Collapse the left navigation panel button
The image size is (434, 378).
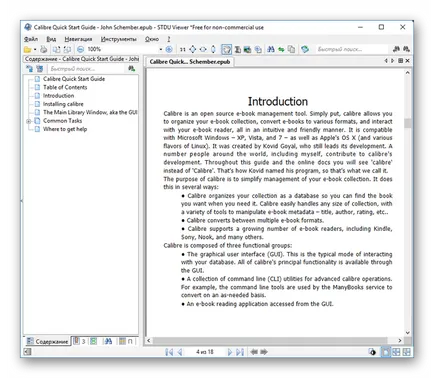(28, 352)
